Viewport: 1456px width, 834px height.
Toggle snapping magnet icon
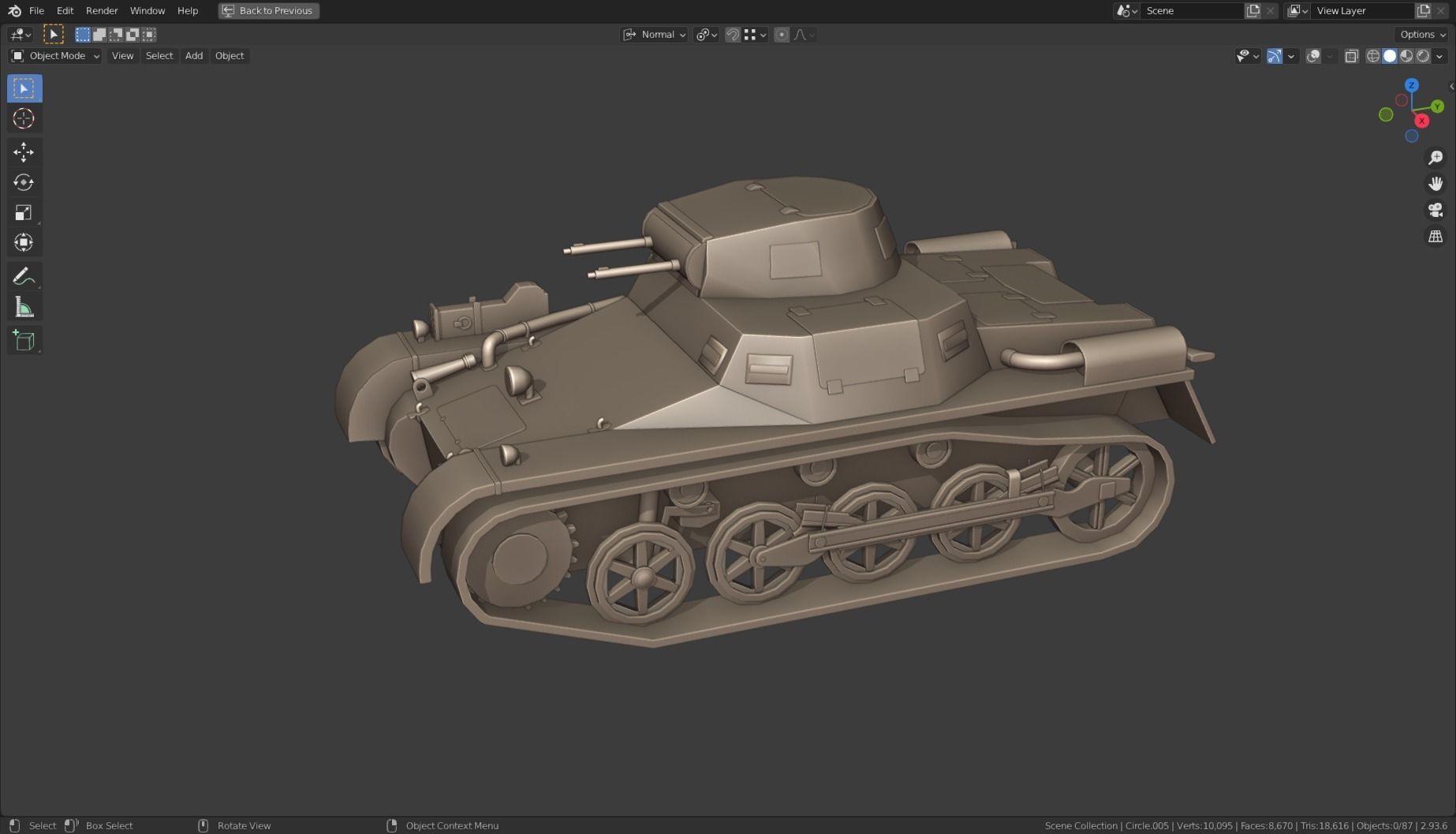[x=733, y=34]
